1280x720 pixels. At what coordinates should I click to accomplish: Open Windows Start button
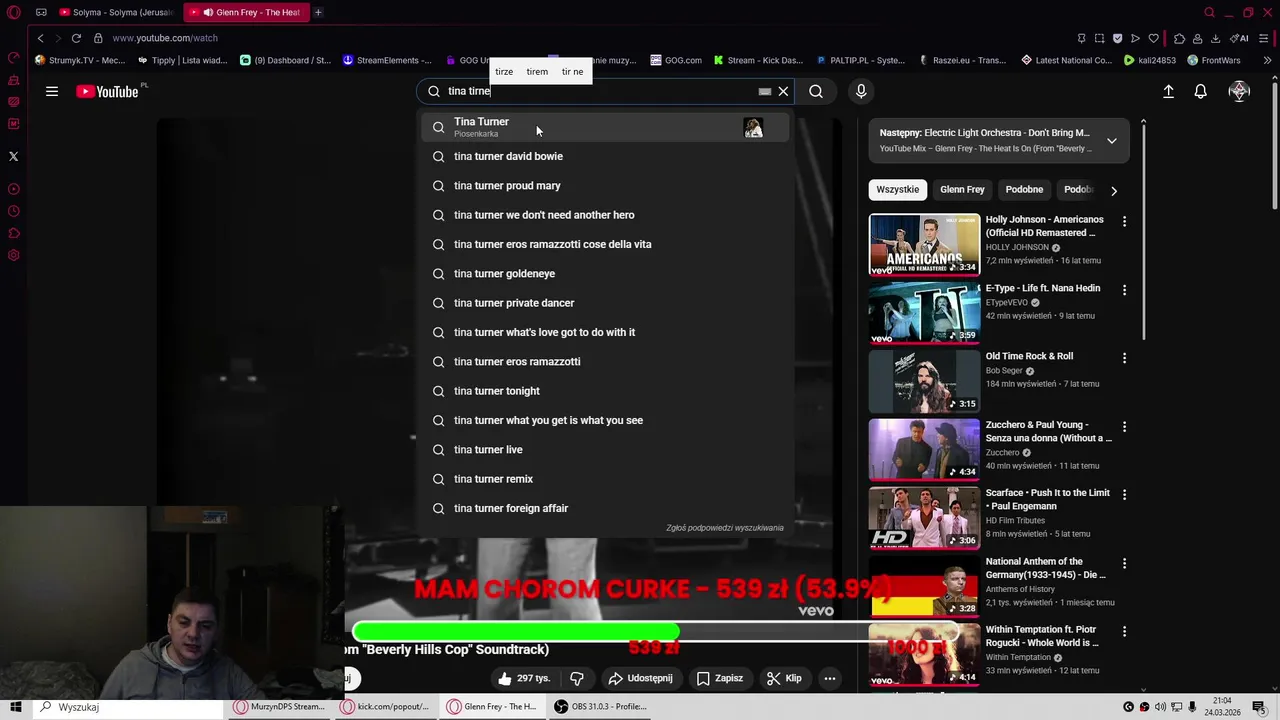[16, 707]
